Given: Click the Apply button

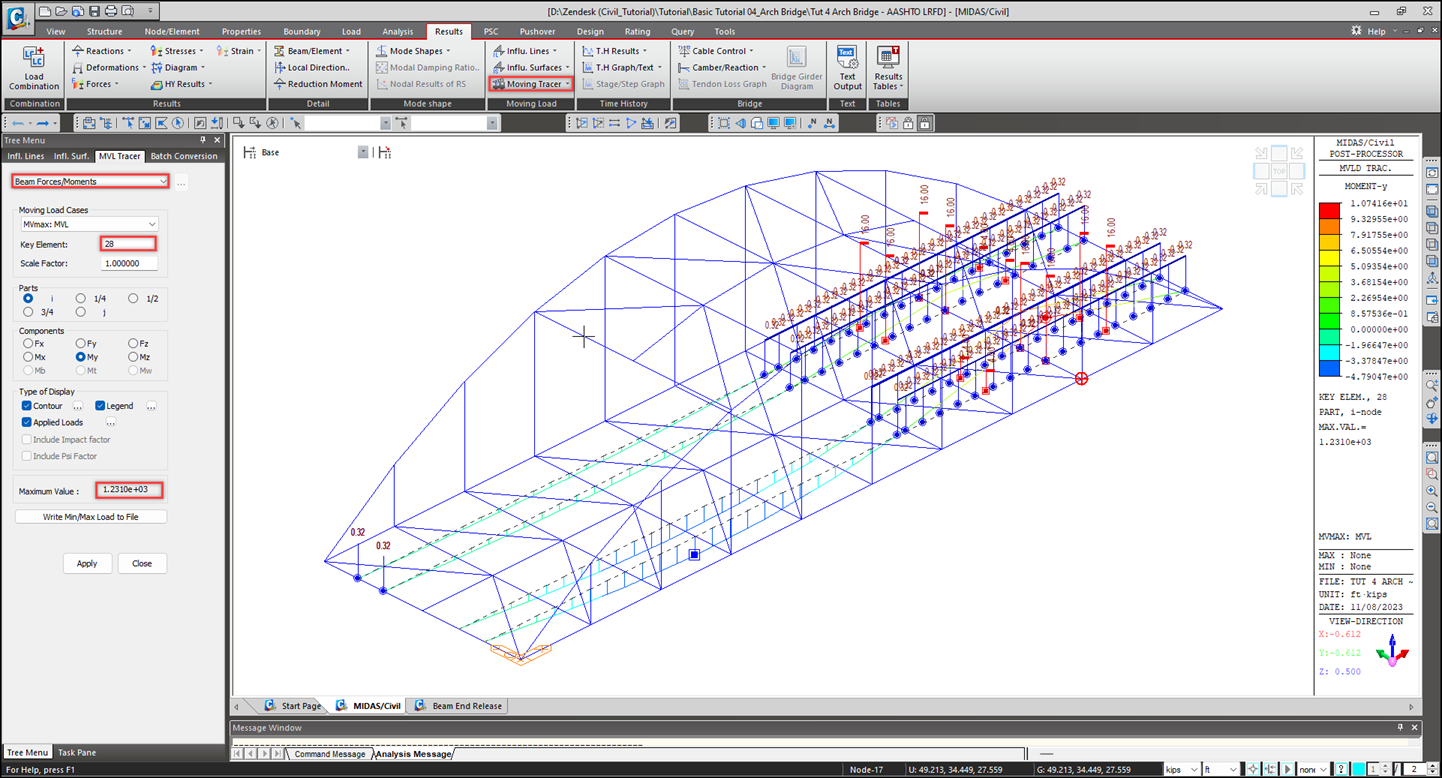Looking at the screenshot, I should [87, 563].
